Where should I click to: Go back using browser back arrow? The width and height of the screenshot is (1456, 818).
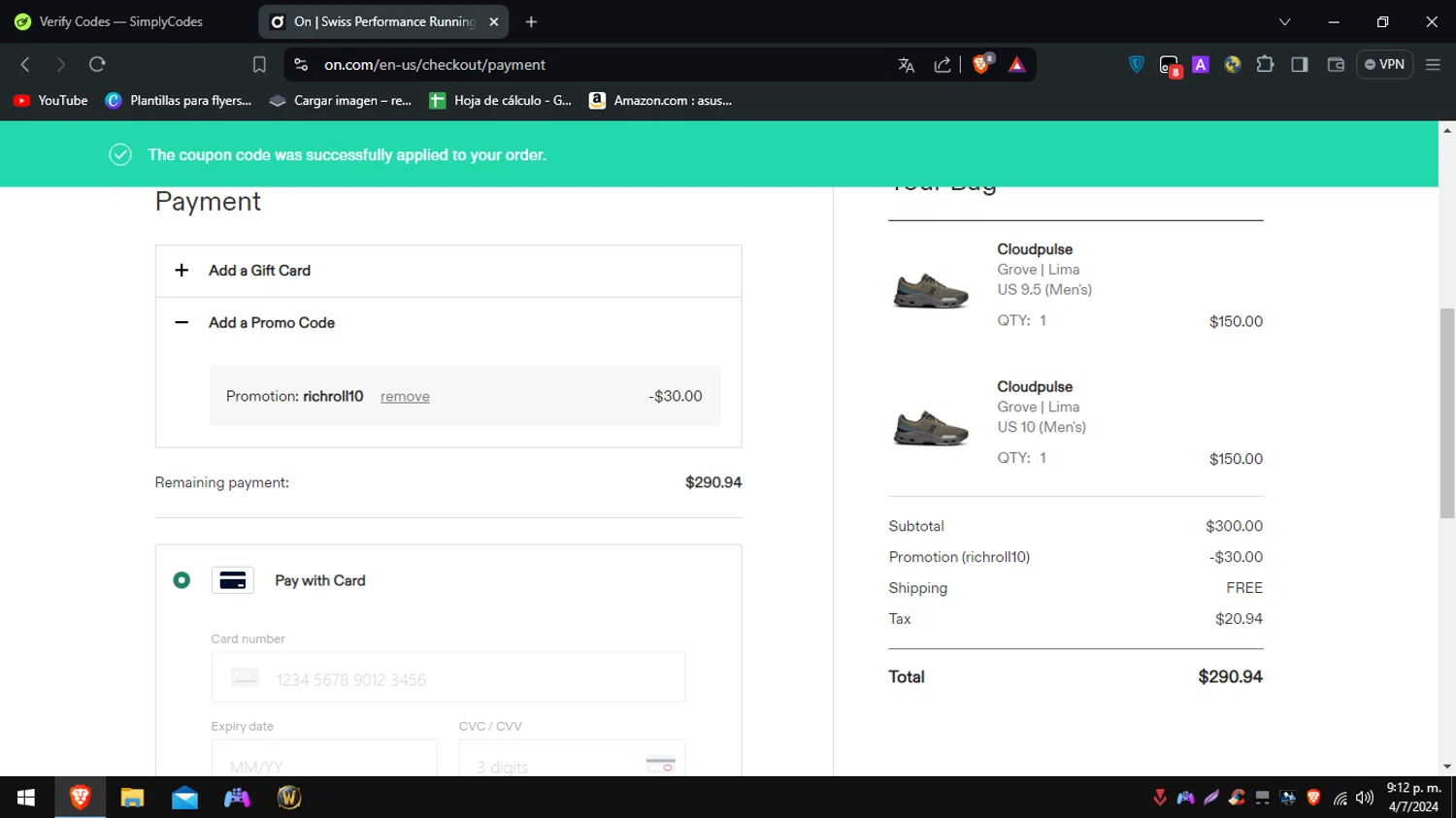25,64
